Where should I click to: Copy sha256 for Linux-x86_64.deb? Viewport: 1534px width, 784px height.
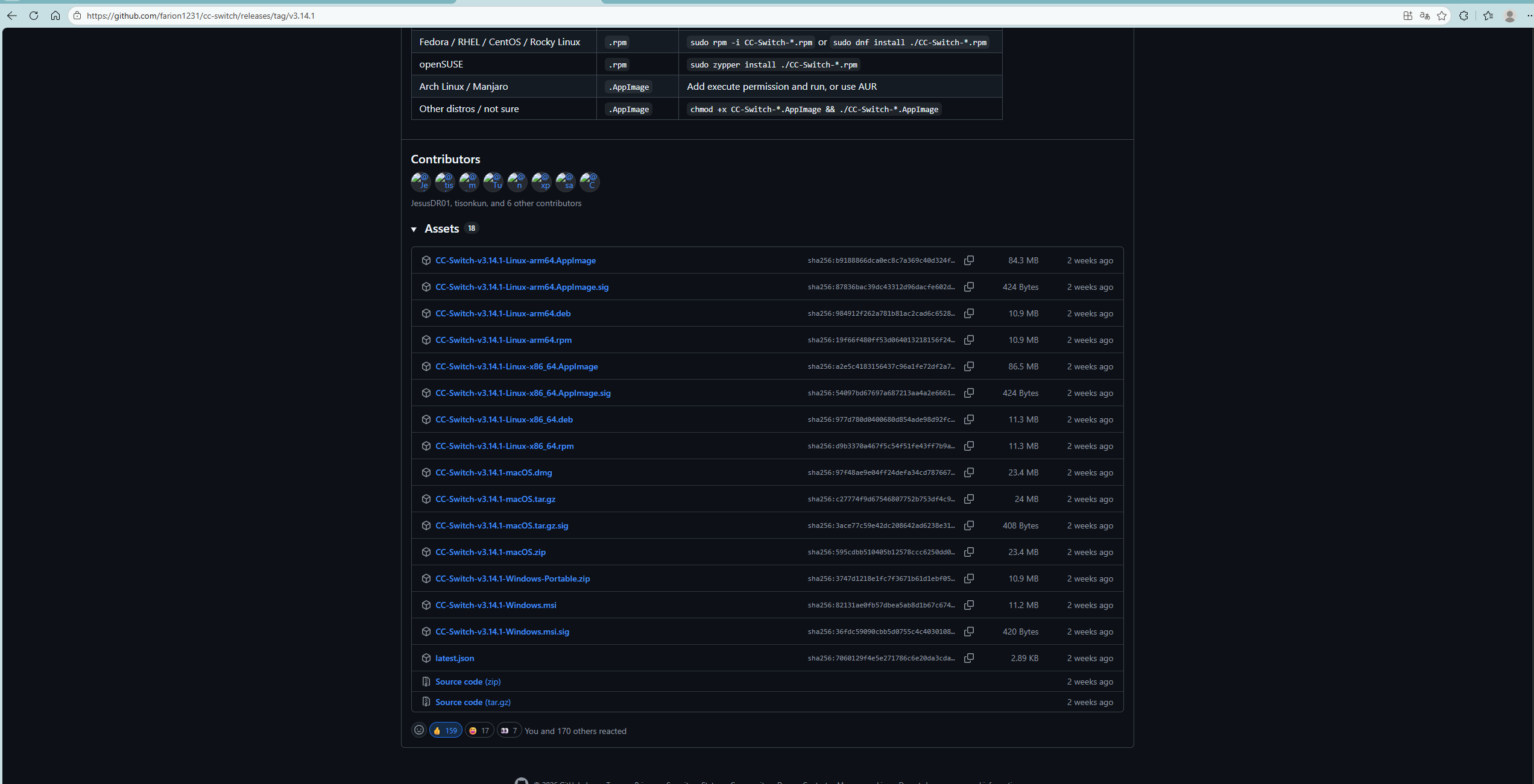coord(969,419)
